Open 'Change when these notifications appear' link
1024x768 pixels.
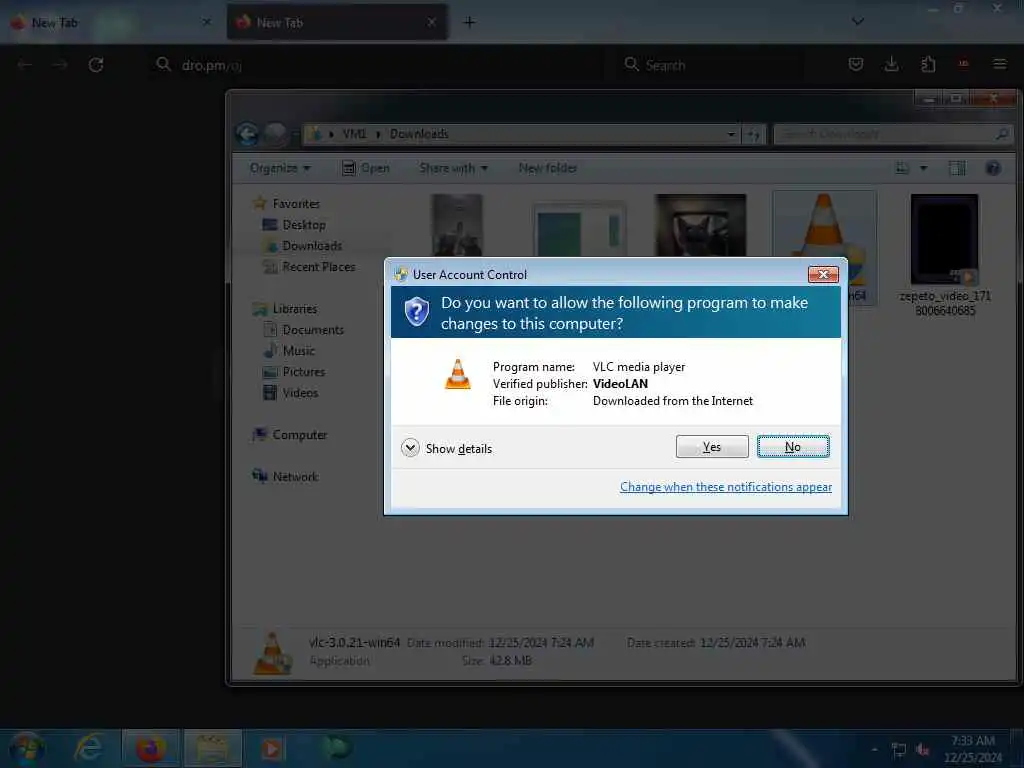click(x=726, y=487)
